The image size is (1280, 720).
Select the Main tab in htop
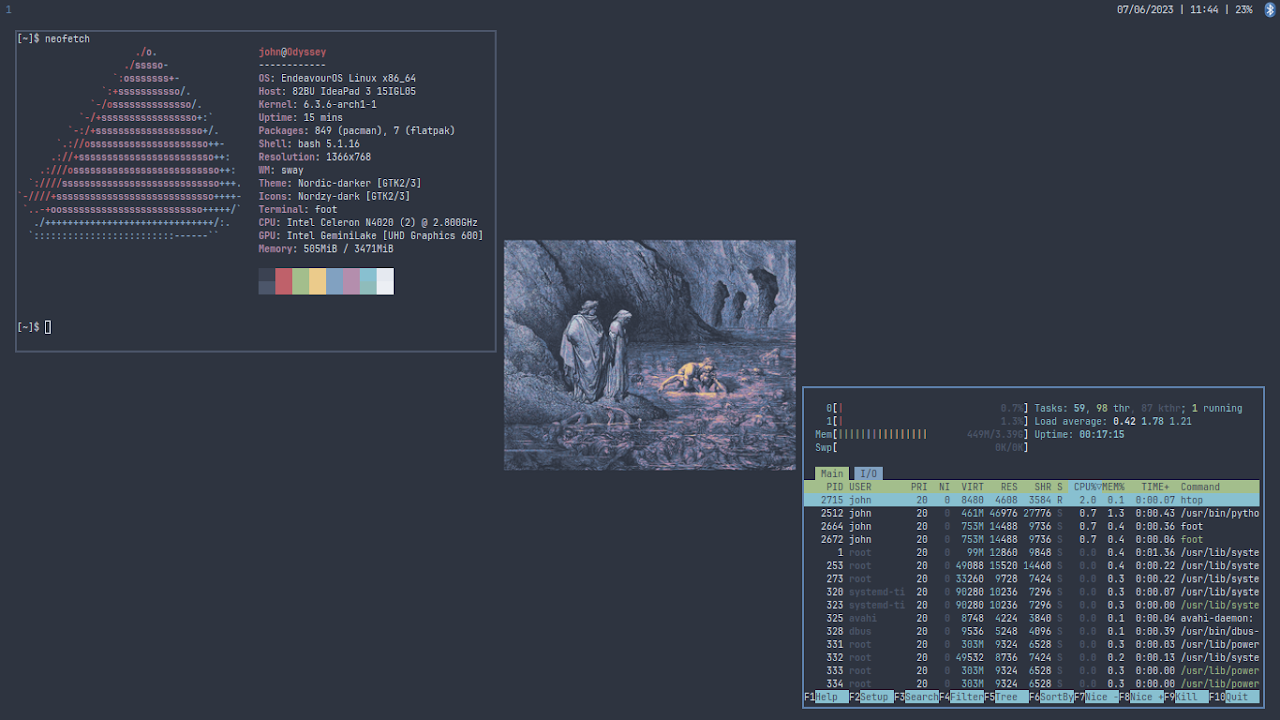(831, 474)
